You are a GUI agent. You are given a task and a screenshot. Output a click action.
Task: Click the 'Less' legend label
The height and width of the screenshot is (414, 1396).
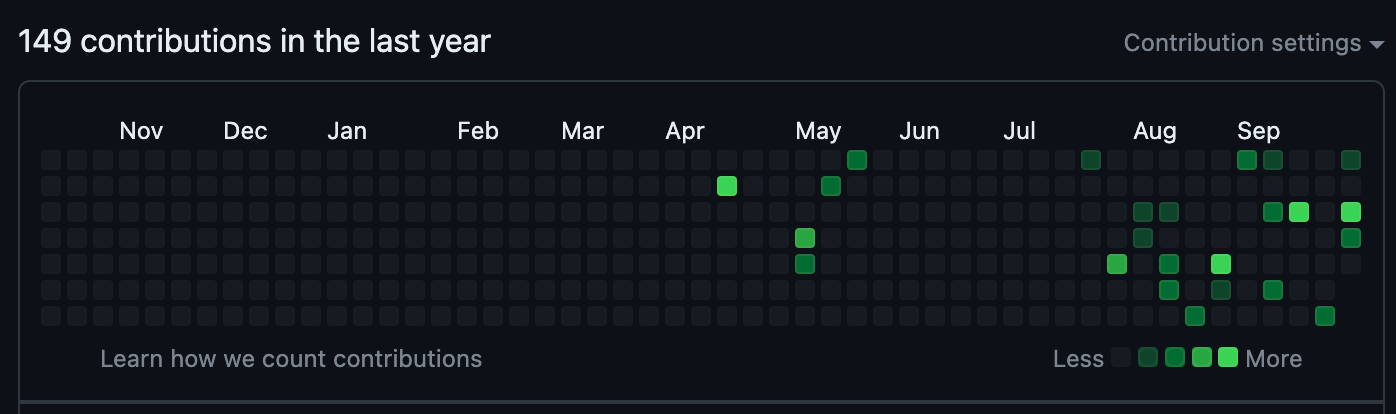coord(1078,359)
